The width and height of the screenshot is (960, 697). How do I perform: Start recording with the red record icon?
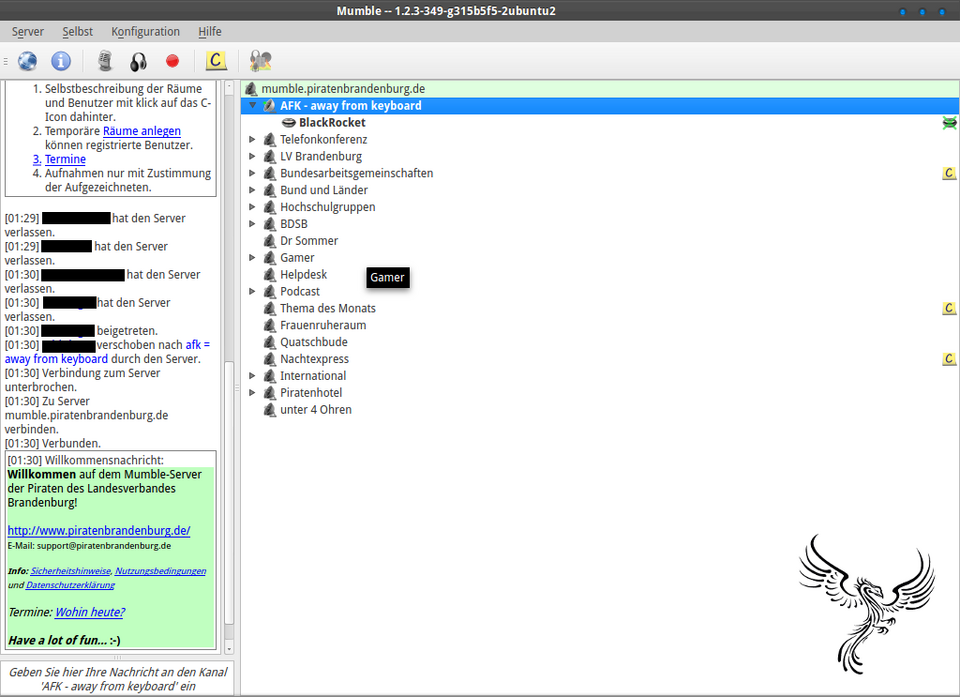tap(171, 61)
